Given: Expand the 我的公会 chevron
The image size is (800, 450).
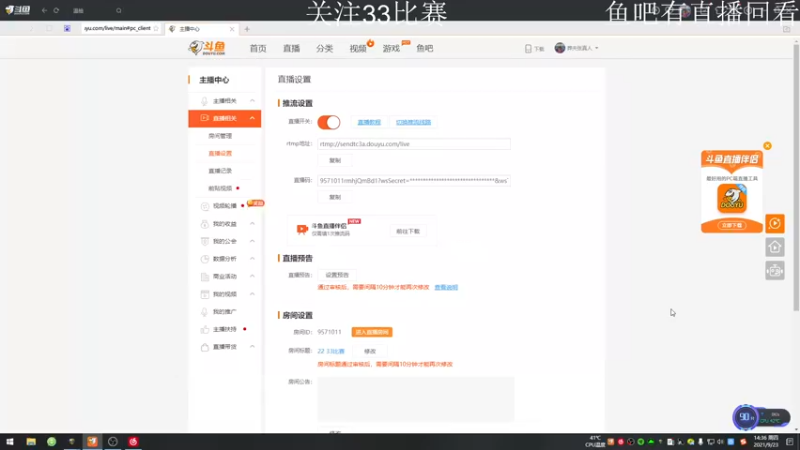Looking at the screenshot, I should click(252, 241).
